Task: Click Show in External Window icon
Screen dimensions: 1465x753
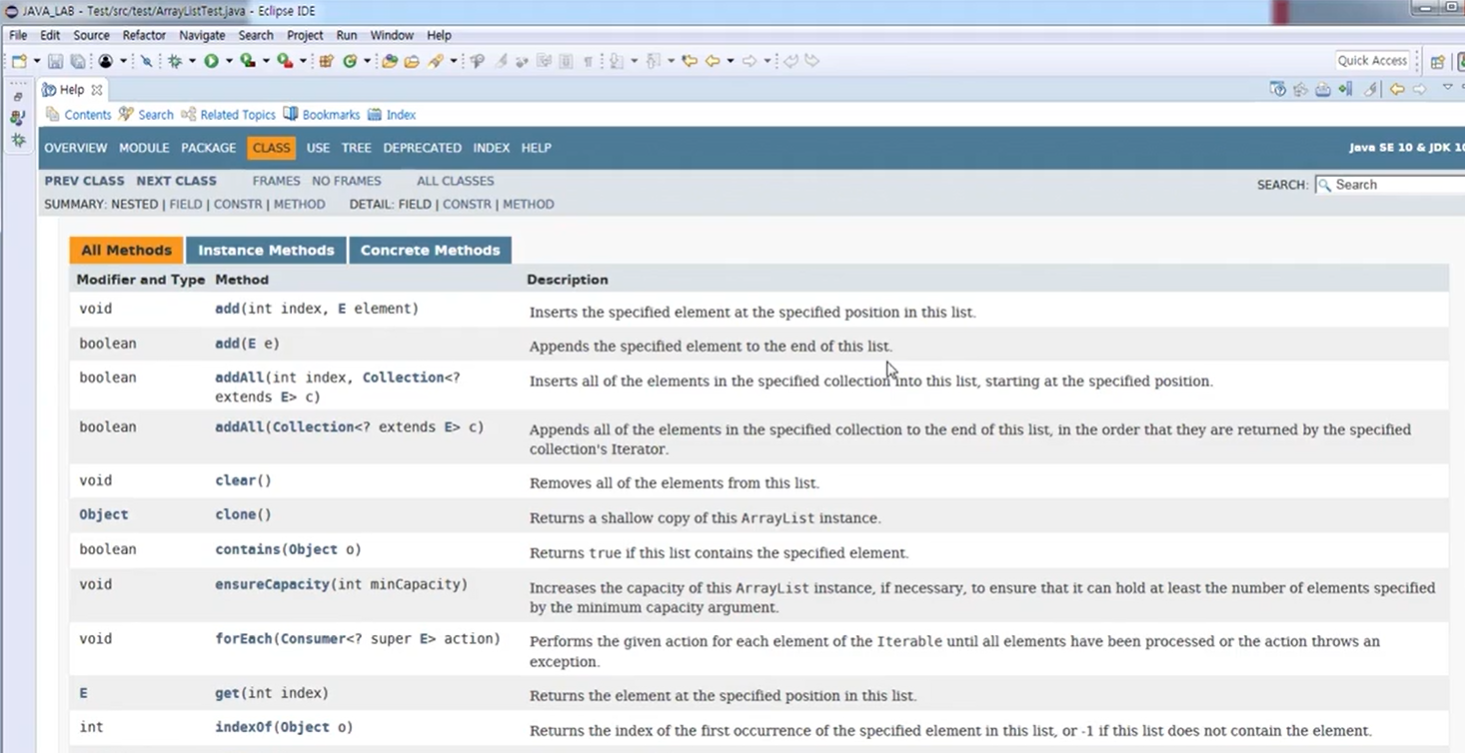Action: (x=1278, y=89)
